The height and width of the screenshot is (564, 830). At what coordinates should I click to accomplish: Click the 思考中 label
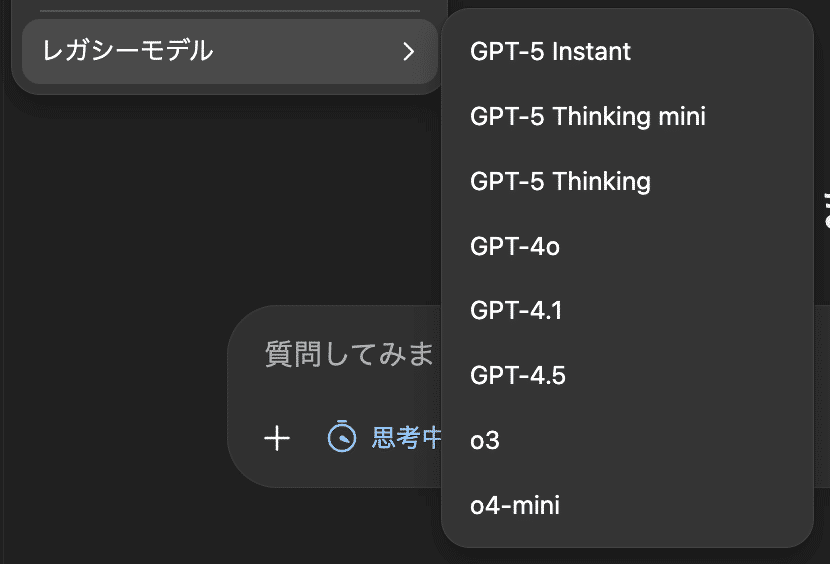406,438
